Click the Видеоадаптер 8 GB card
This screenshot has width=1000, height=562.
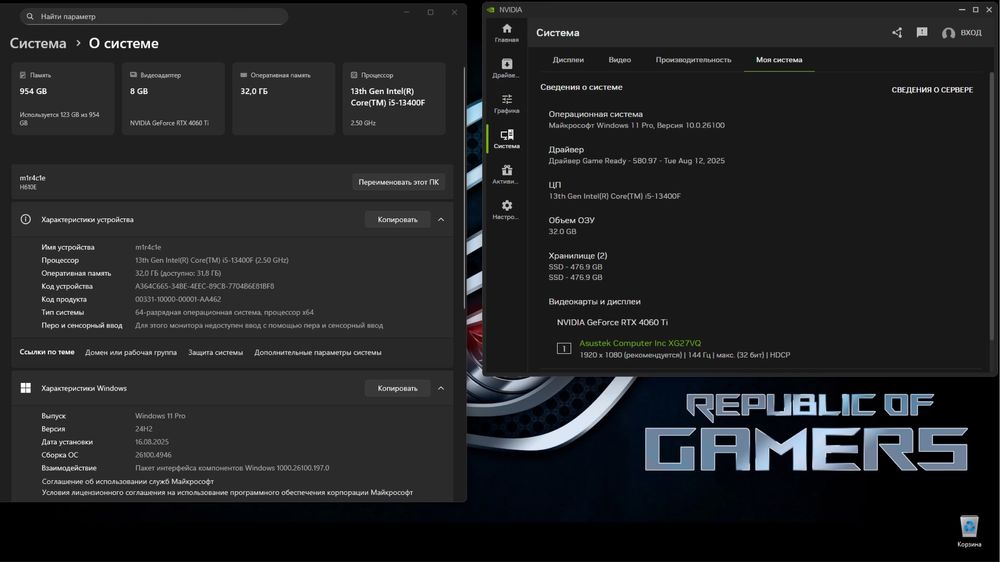pos(173,99)
